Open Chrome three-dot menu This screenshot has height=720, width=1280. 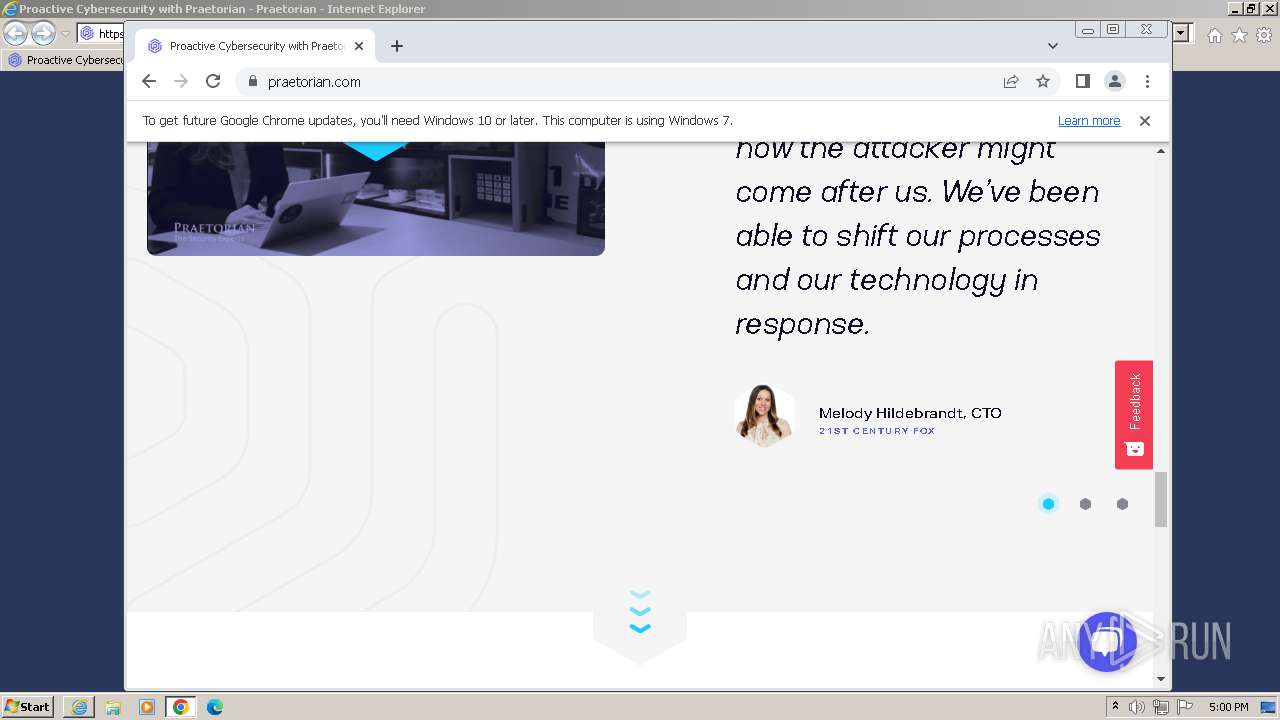pos(1147,82)
